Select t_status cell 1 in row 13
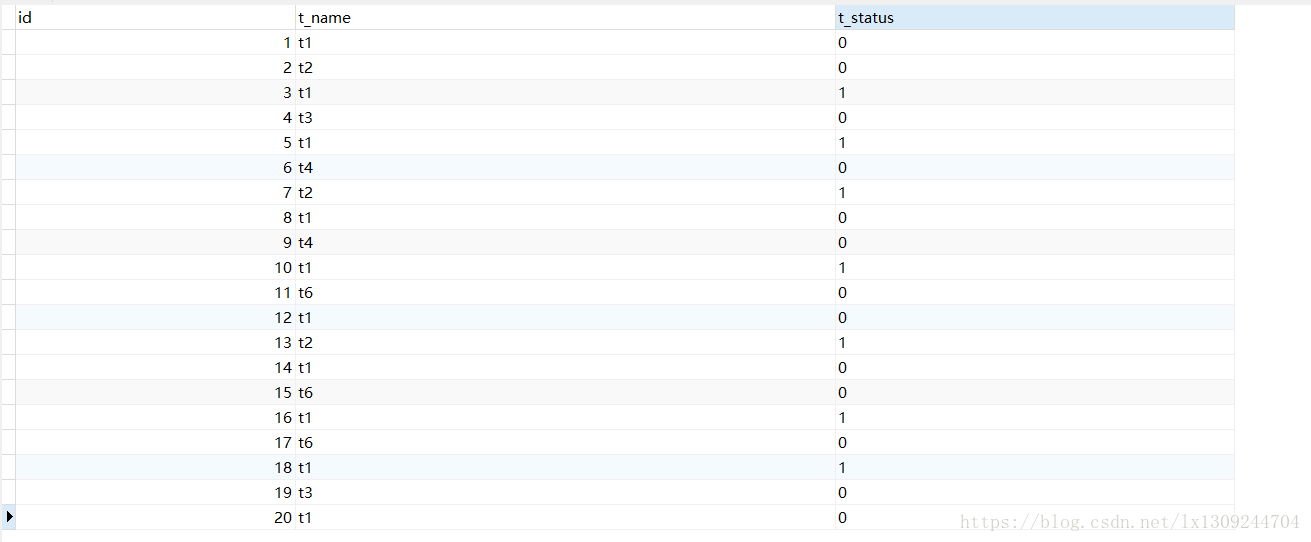 (x=1035, y=343)
